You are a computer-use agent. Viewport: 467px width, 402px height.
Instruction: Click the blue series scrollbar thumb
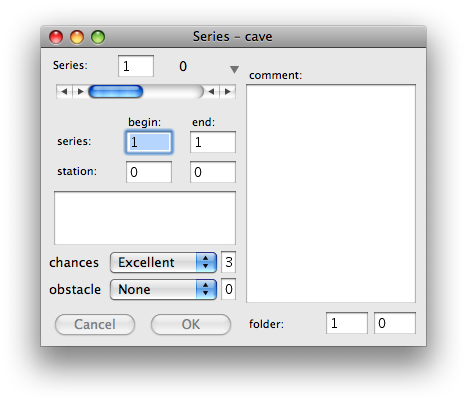(x=116, y=91)
